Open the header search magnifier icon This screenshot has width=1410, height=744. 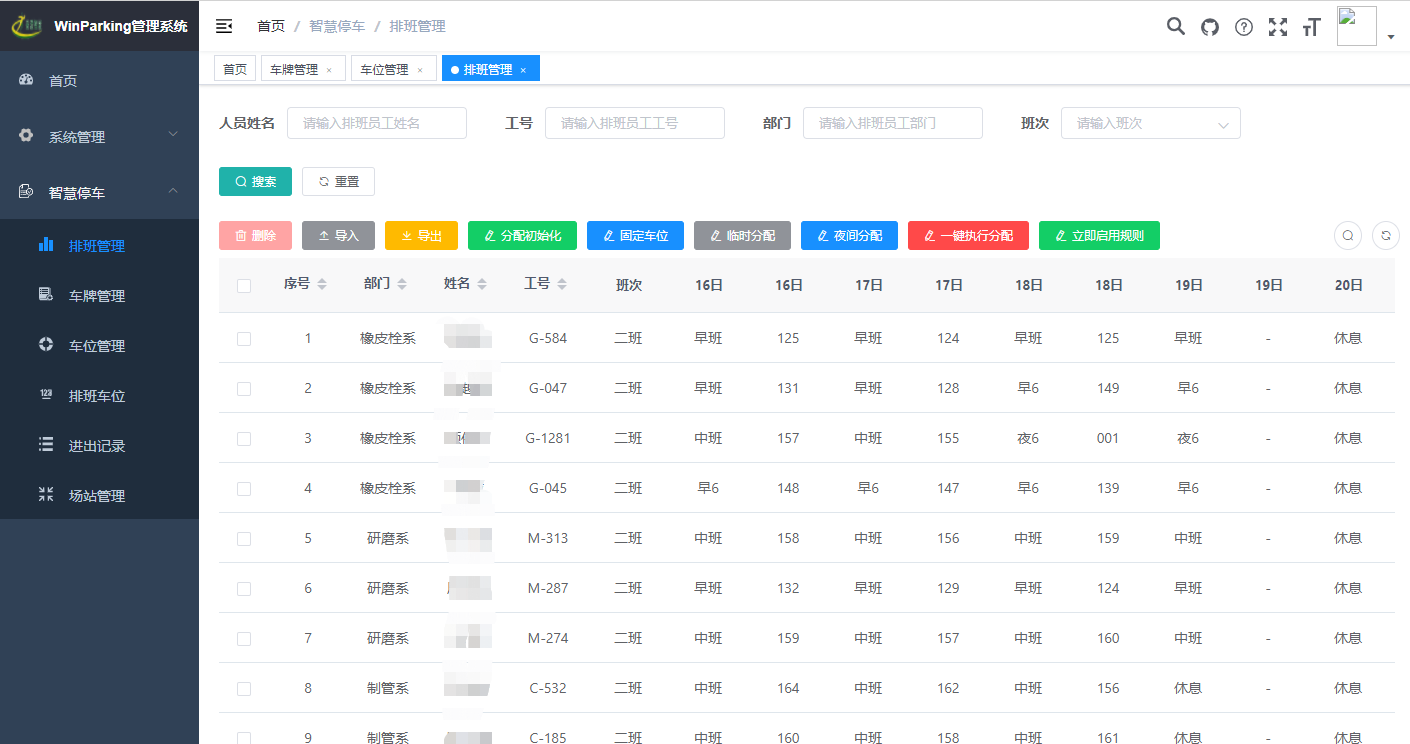point(1176,27)
